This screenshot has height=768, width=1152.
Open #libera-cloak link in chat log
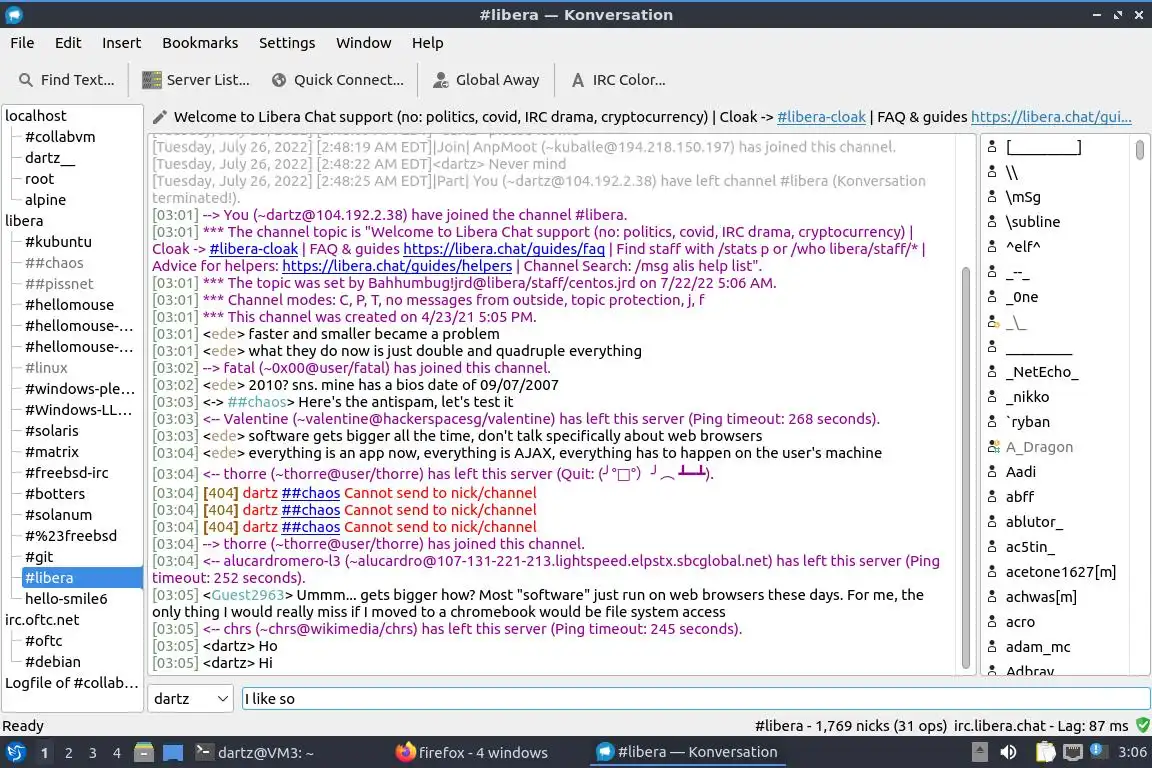click(253, 249)
